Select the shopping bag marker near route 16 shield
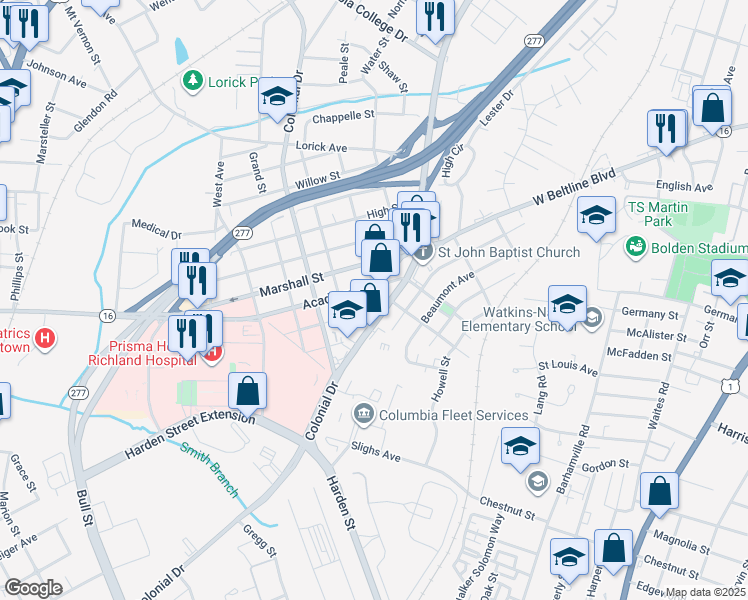The width and height of the screenshot is (748, 600). (x=712, y=109)
